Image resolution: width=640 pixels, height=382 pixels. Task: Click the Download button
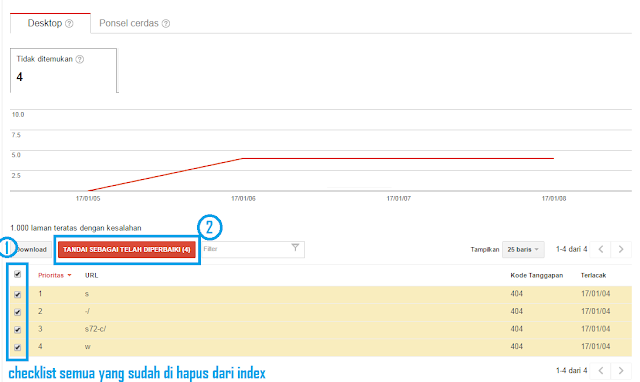tap(32, 249)
